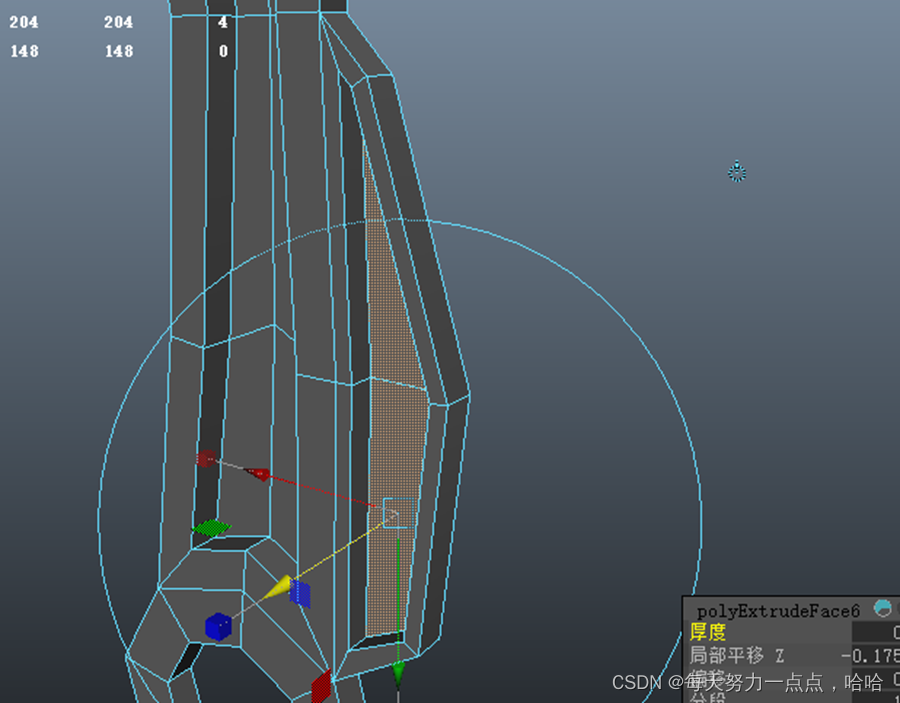The height and width of the screenshot is (703, 900).
Task: Click the red plane handle near the bottom
Action: [x=321, y=685]
